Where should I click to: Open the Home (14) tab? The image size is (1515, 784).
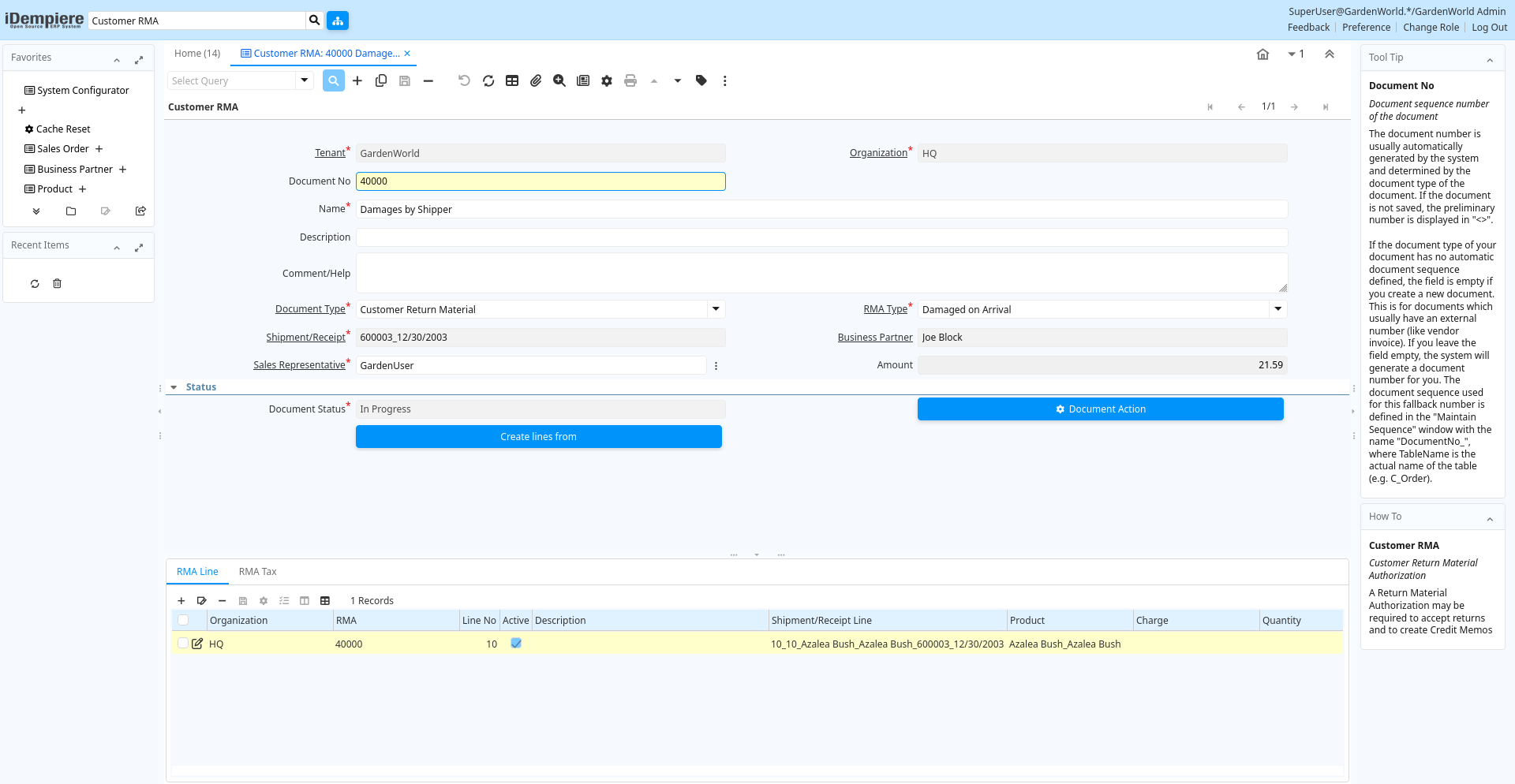click(x=197, y=54)
